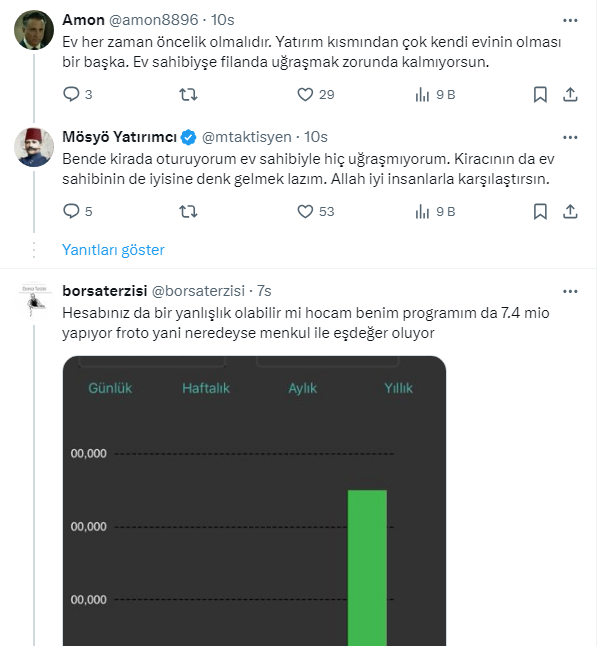This screenshot has height=646, width=600.
Task: Open more options for borsaterzisi's tweet
Action: pyautogui.click(x=570, y=291)
